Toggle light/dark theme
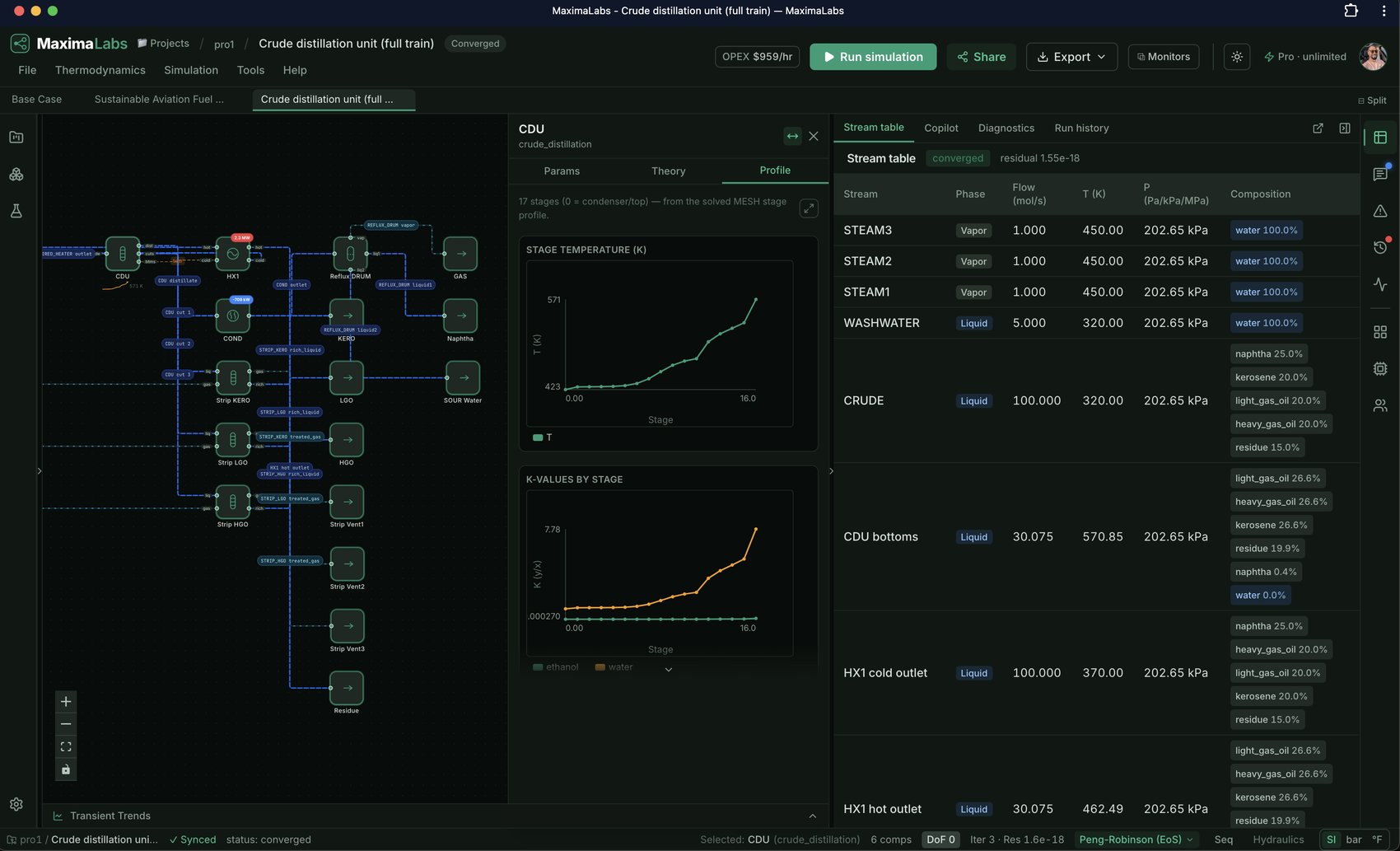This screenshot has height=851, width=1400. tap(1237, 57)
